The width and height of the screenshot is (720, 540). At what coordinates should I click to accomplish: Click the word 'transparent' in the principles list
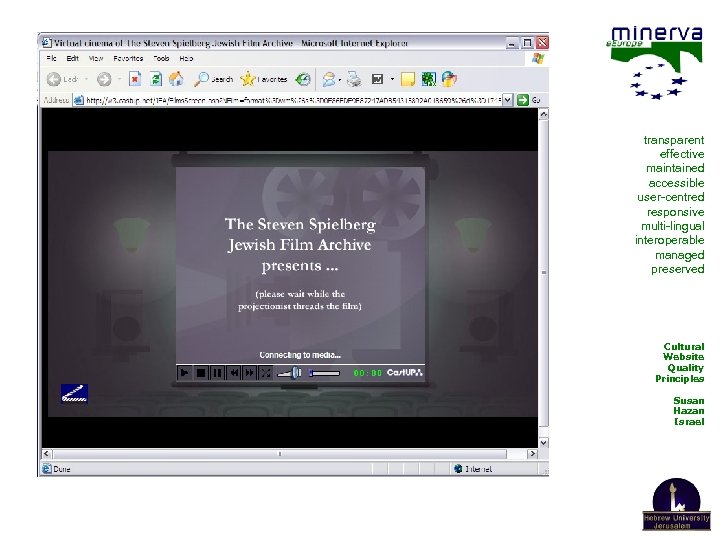click(x=674, y=140)
